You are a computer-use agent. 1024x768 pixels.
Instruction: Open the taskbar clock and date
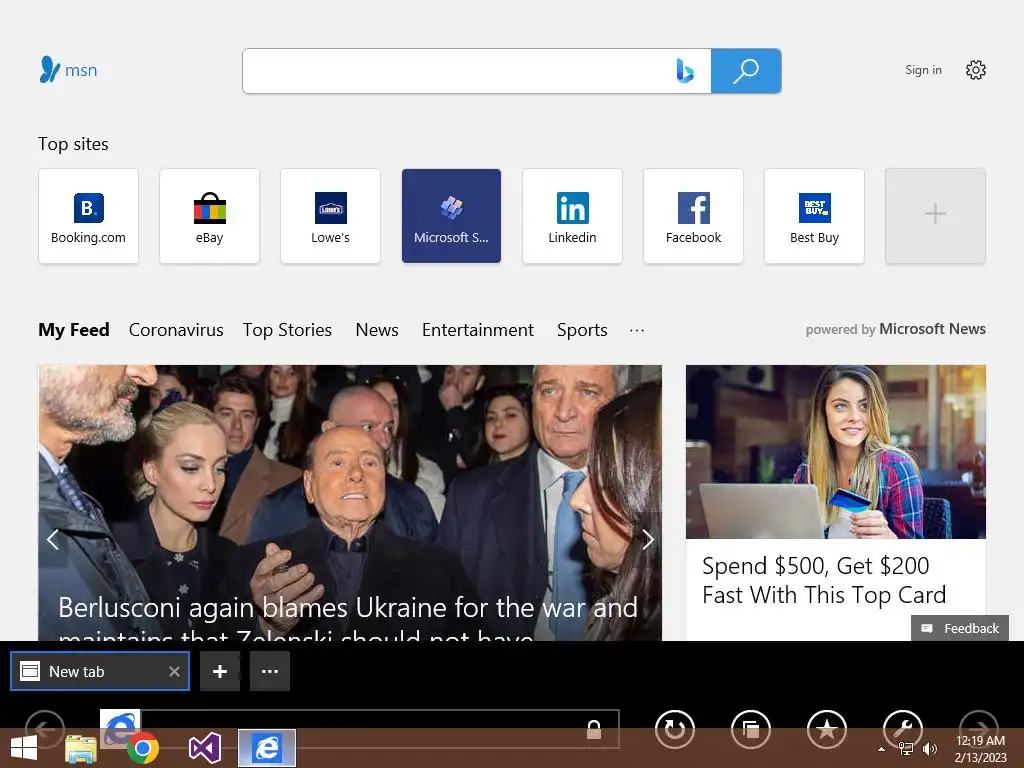[x=981, y=749]
